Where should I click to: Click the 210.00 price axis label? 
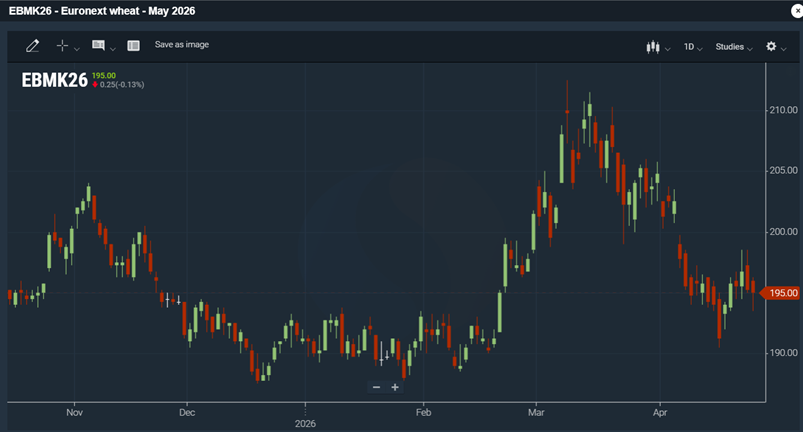click(x=784, y=110)
